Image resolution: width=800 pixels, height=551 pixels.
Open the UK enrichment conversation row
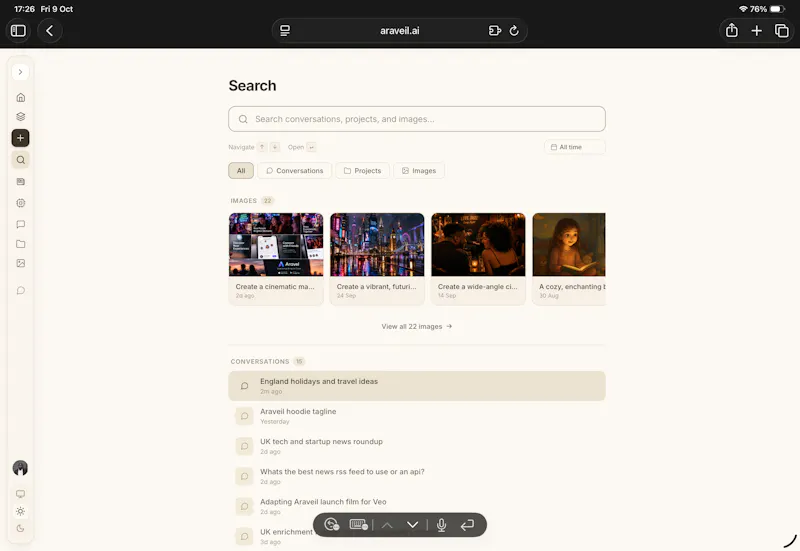tap(417, 536)
